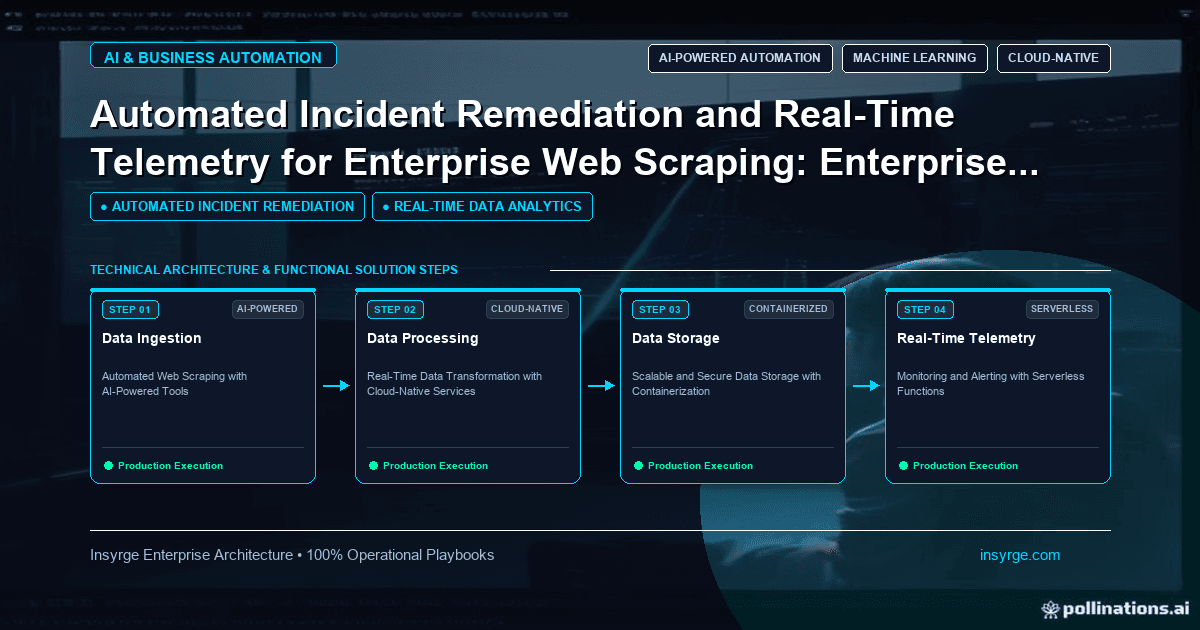Click the Data Processing card title
The image size is (1200, 630).
pos(422,338)
